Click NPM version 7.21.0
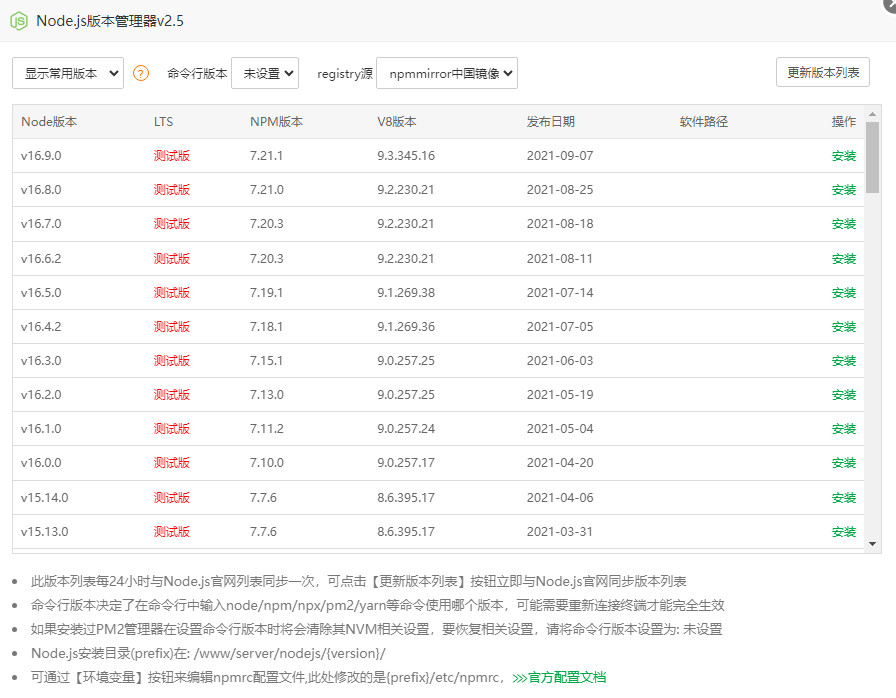This screenshot has width=896, height=698. (267, 190)
